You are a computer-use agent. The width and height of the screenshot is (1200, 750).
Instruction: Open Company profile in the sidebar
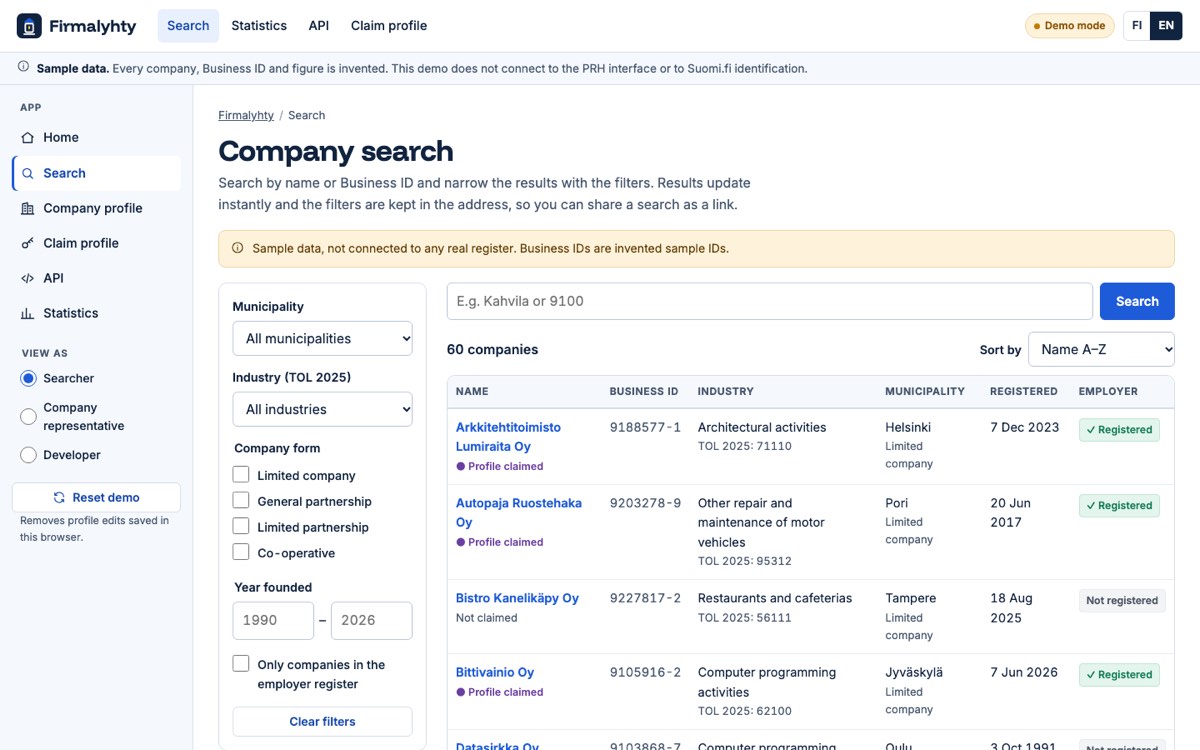click(x=97, y=208)
